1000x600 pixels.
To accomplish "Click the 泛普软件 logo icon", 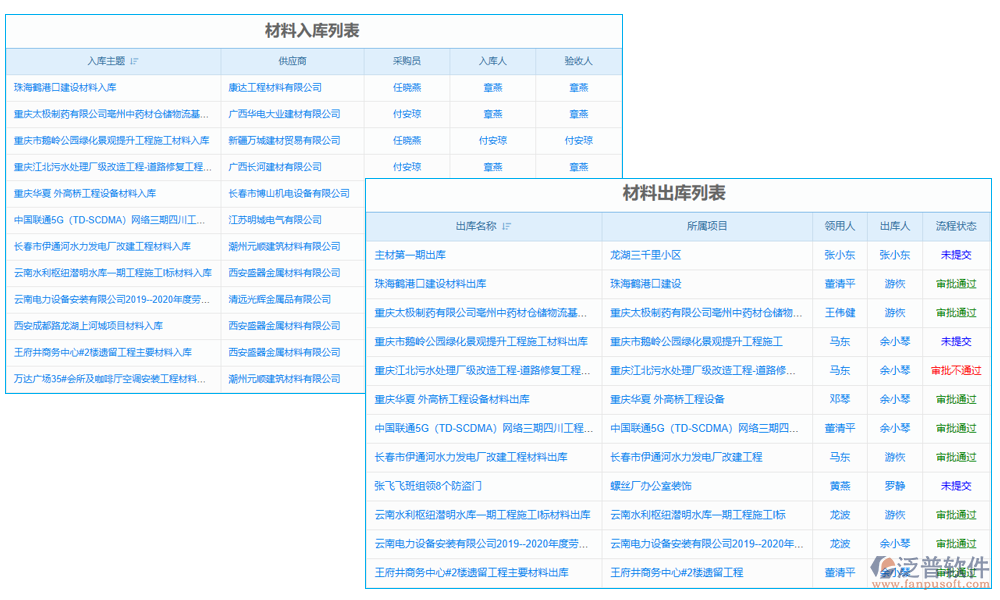I will (x=888, y=565).
